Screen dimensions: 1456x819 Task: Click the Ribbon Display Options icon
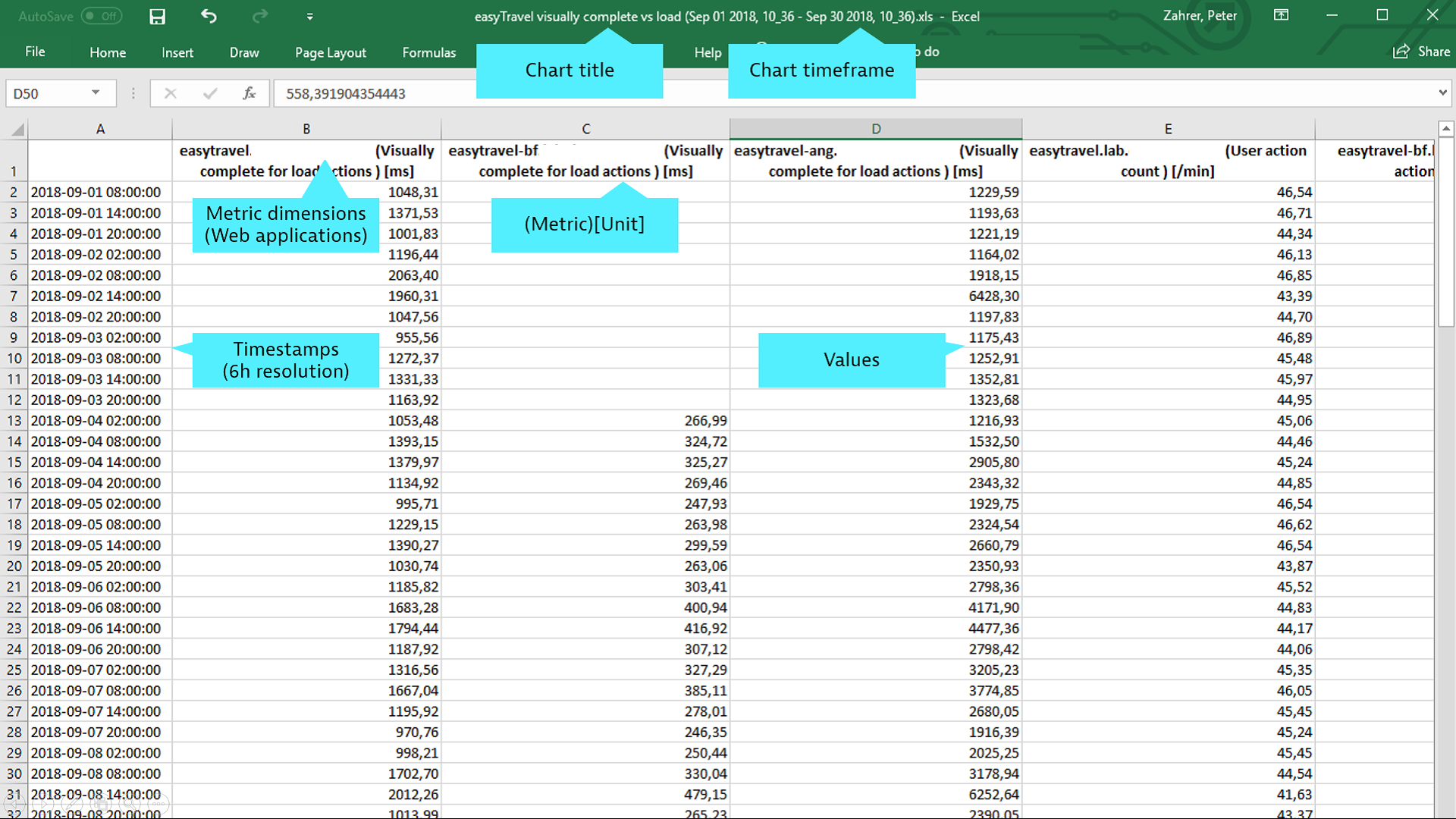tap(1281, 15)
